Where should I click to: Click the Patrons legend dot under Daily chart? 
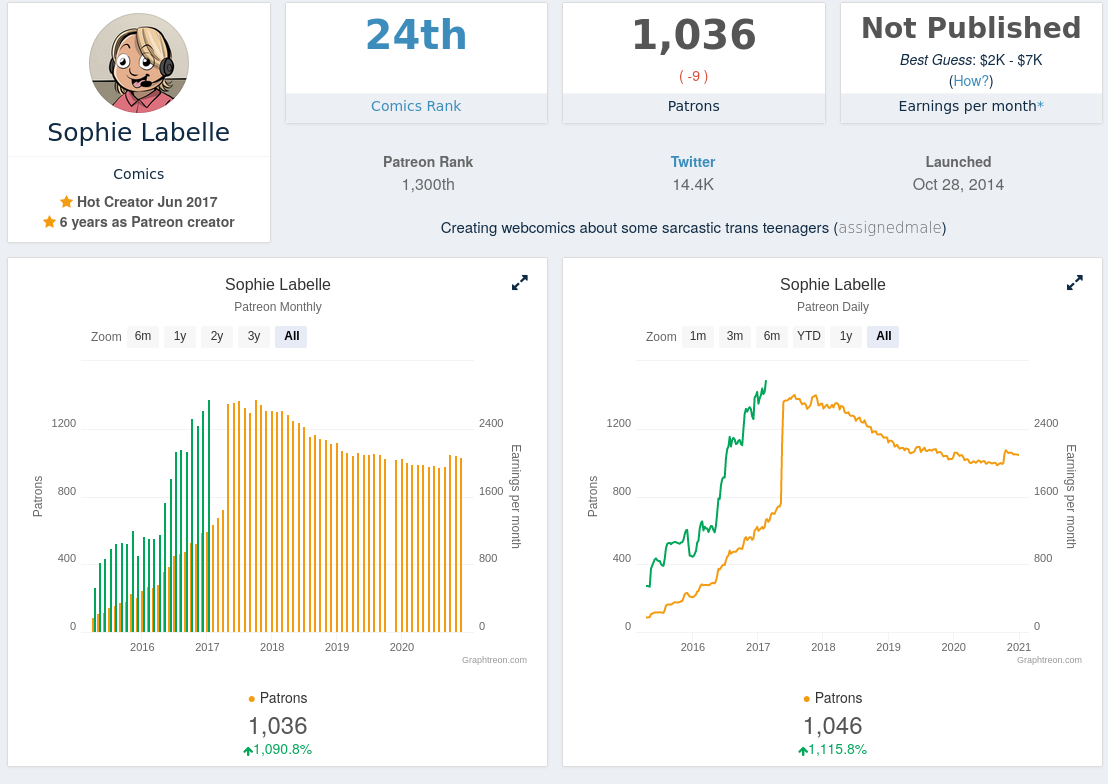(x=806, y=699)
